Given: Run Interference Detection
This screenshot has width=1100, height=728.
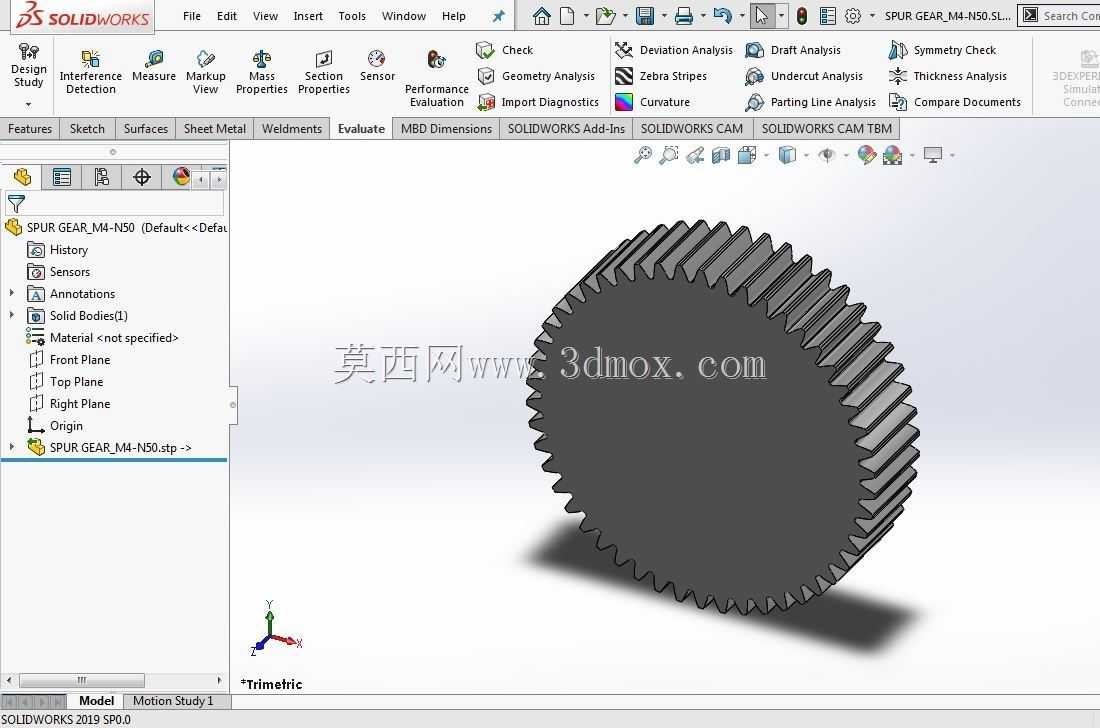Looking at the screenshot, I should (x=90, y=72).
